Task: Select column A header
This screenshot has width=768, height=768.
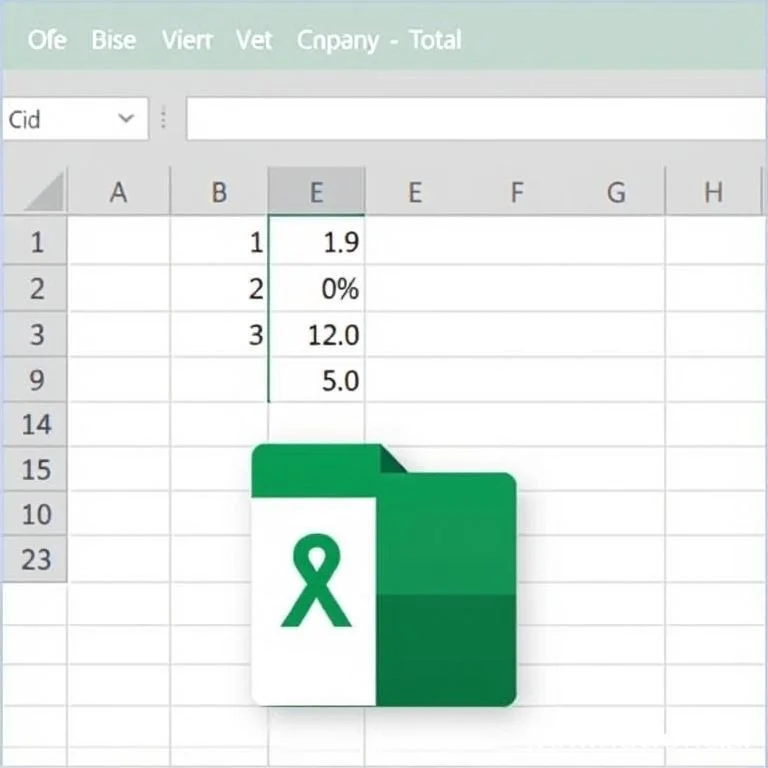Action: tap(119, 192)
